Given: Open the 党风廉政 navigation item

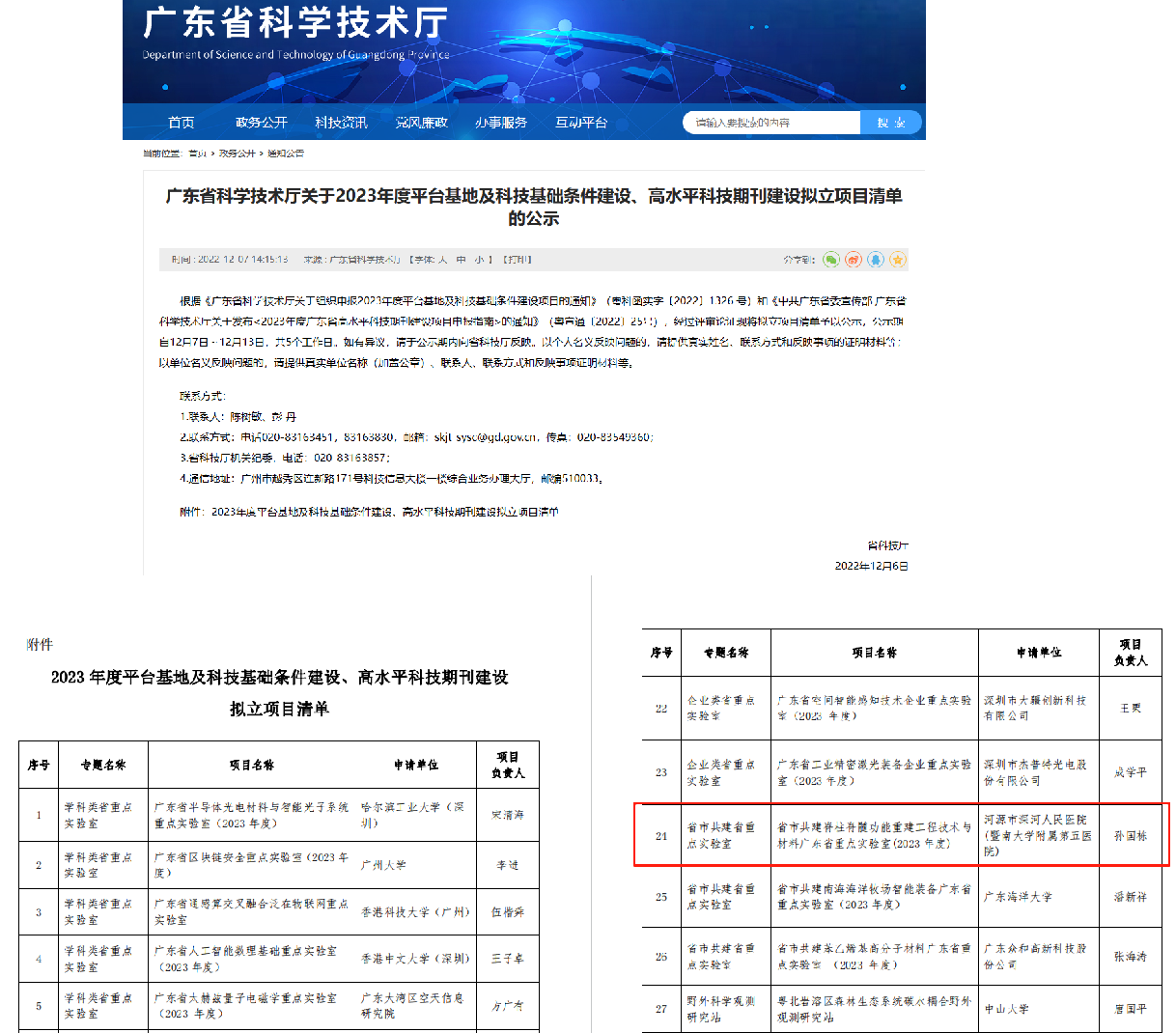Looking at the screenshot, I should [422, 123].
